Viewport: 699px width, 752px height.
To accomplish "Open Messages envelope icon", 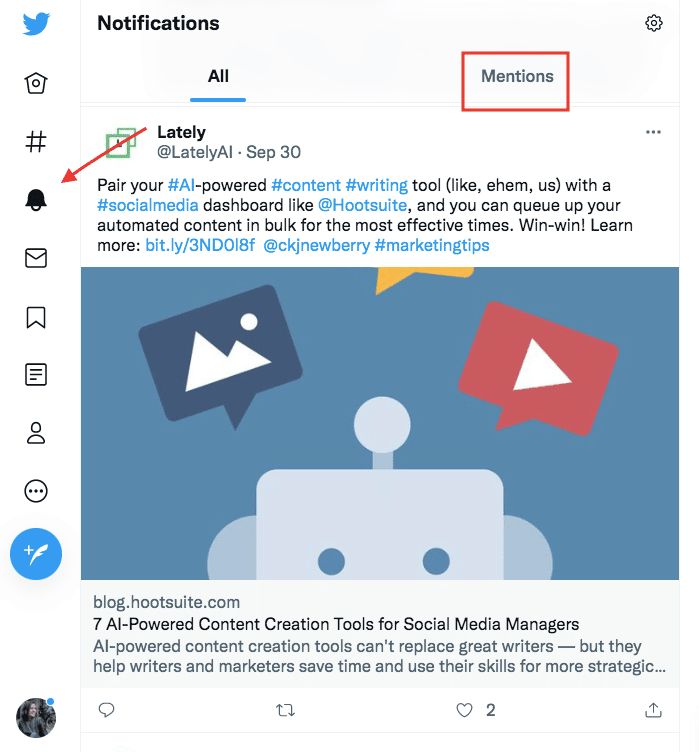I will [36, 258].
